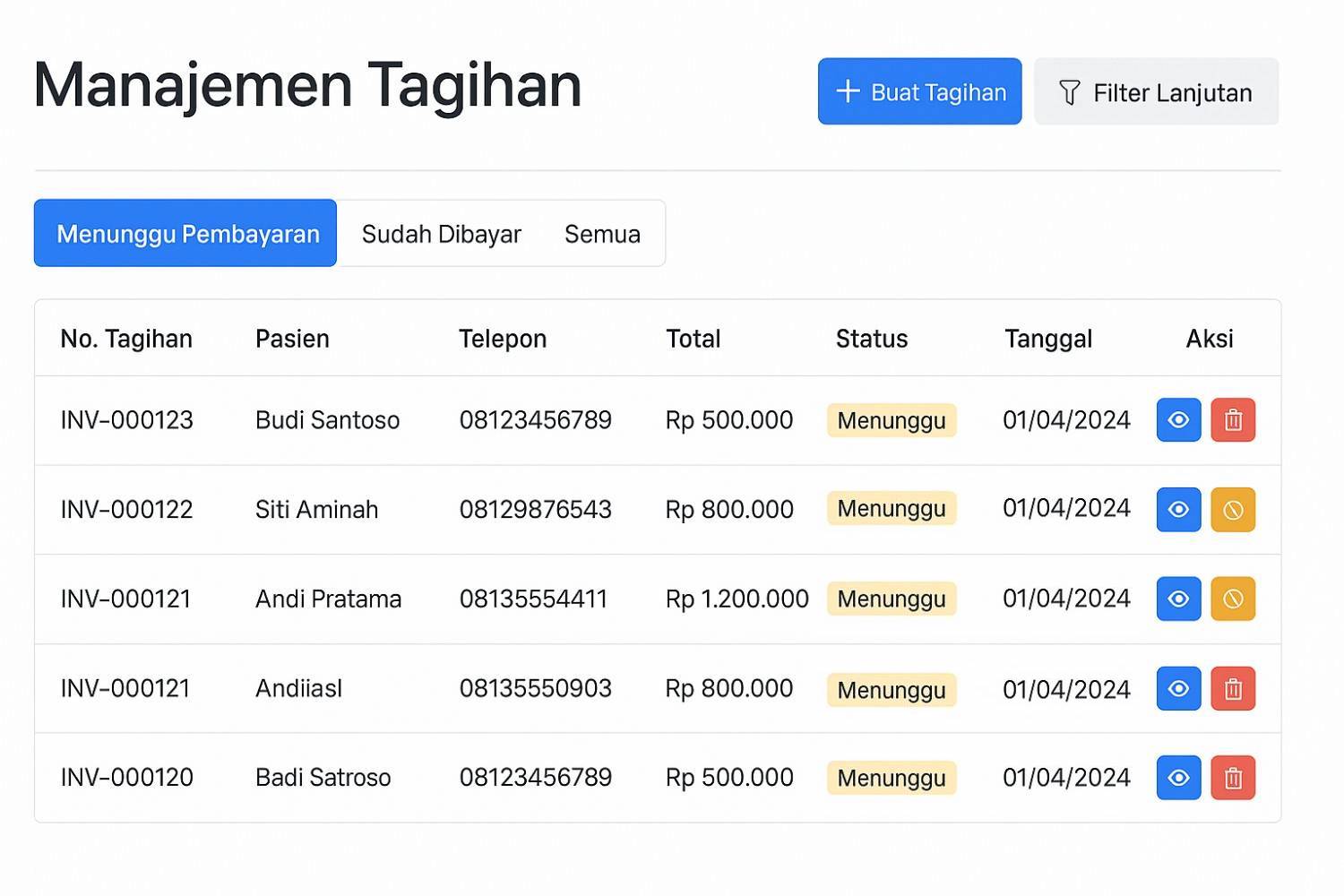View the invoice of patient Andiiasl
Image resolution: width=1344 pixels, height=896 pixels.
coord(1178,688)
